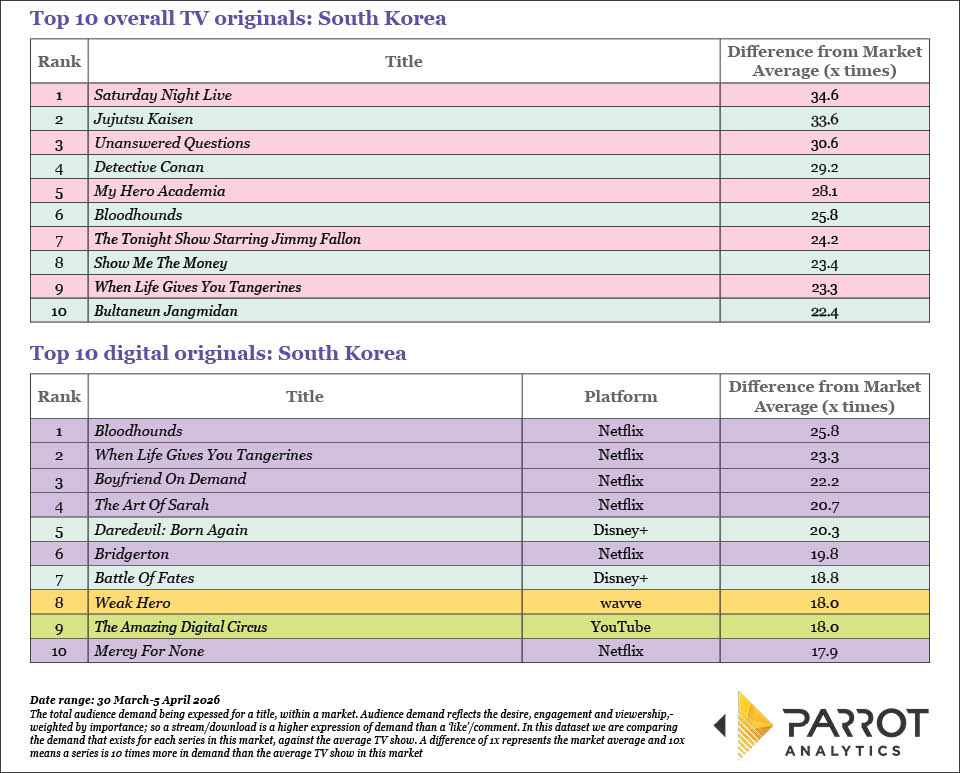Select the Show Me The Money row
The width and height of the screenshot is (960, 773).
[x=160, y=263]
